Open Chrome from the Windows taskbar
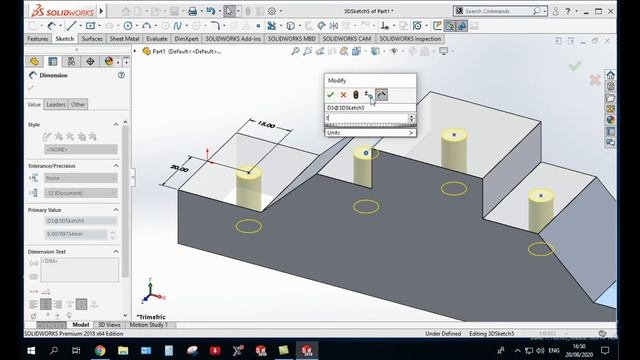This screenshot has width=640, height=360. click(x=100, y=350)
